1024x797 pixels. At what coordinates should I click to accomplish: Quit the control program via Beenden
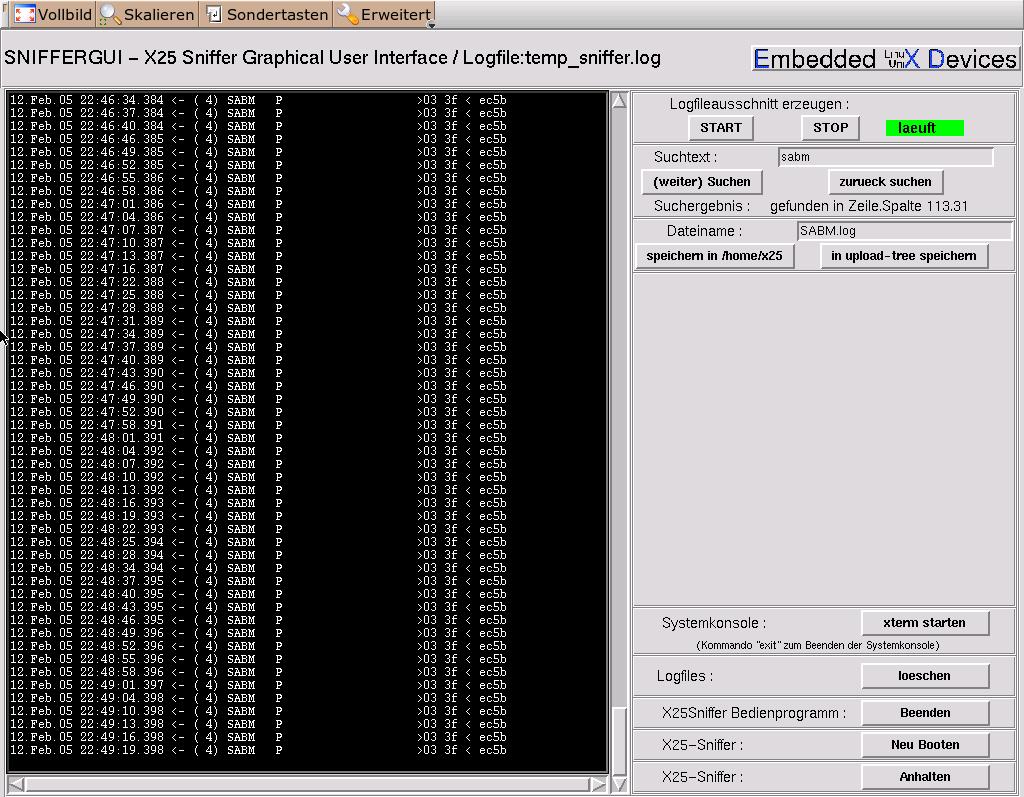click(x=925, y=713)
